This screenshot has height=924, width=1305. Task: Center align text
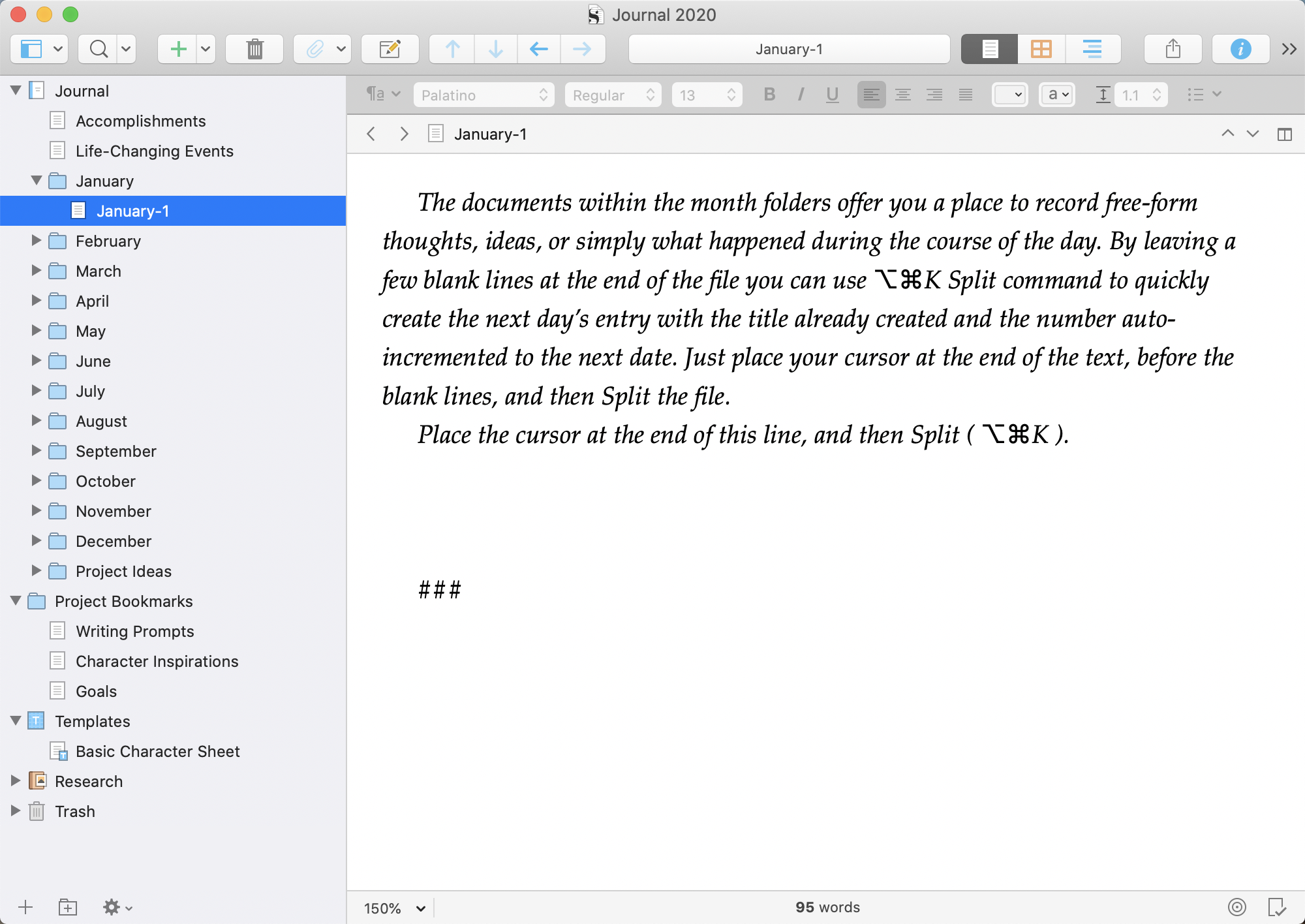coord(903,95)
